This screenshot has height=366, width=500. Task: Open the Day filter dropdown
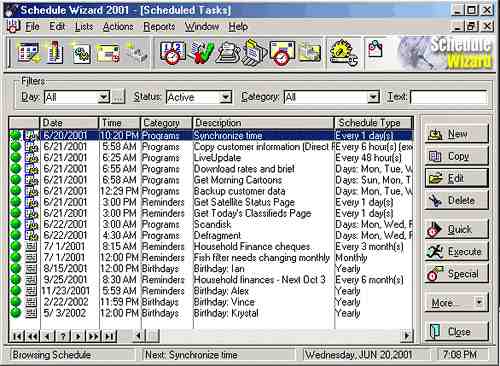point(104,97)
